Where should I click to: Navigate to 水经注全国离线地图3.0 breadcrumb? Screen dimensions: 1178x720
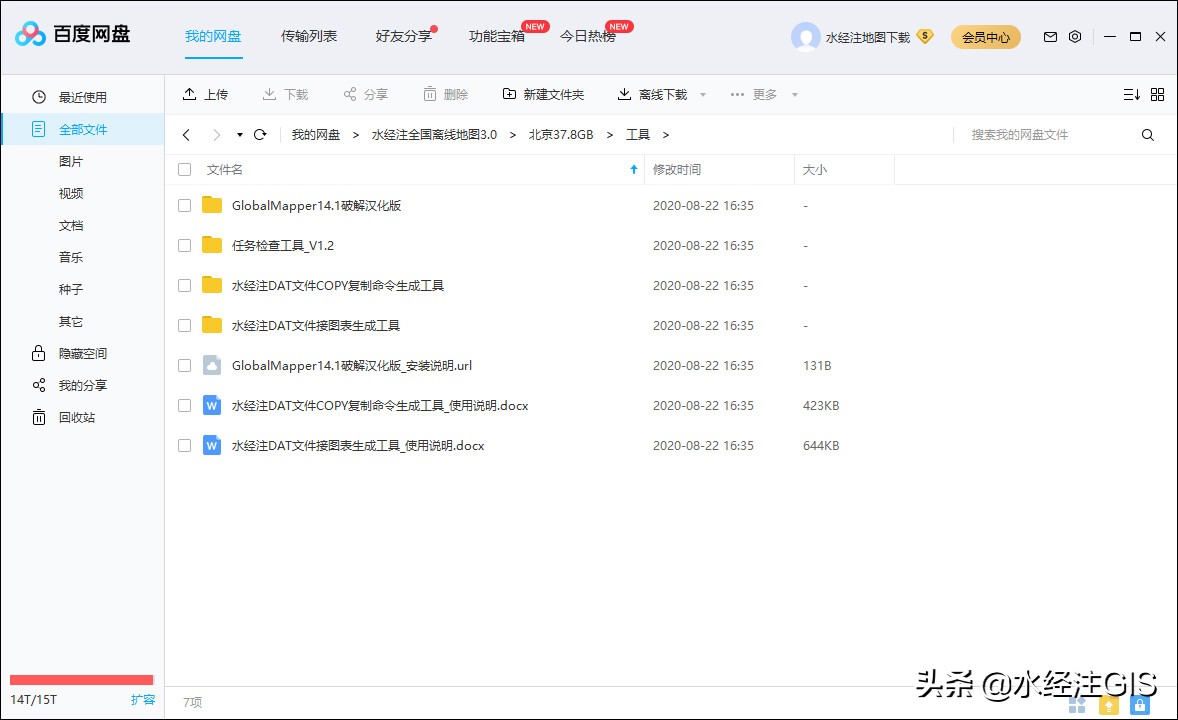tap(434, 135)
